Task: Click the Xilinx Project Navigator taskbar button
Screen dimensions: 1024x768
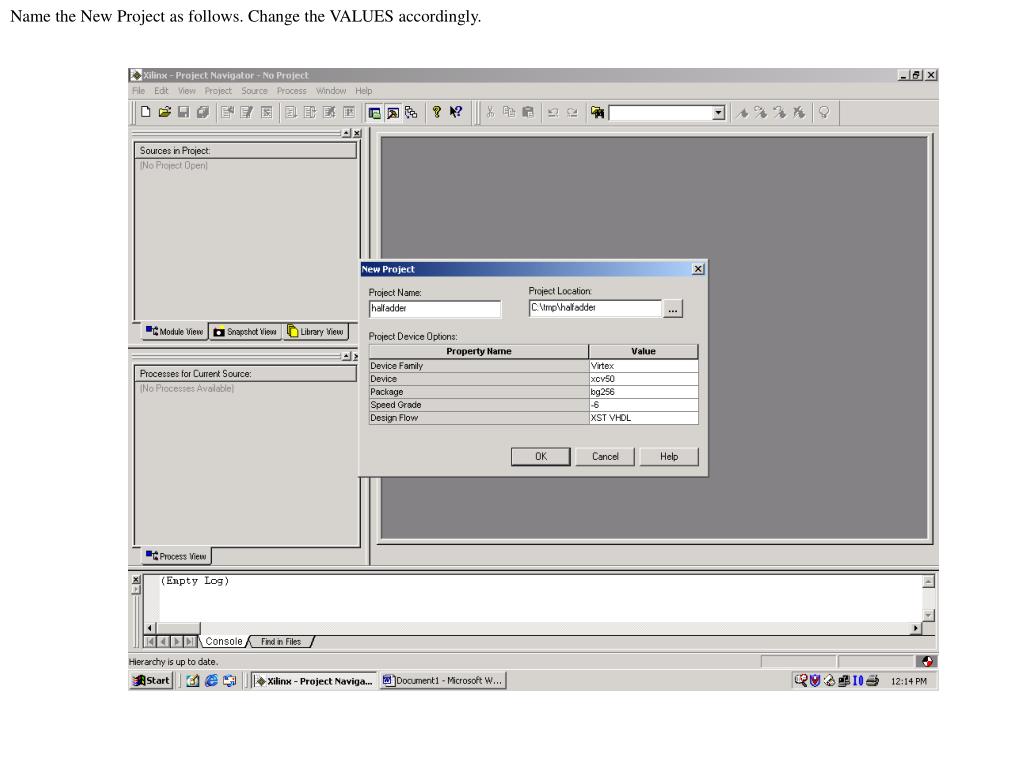Action: click(315, 680)
